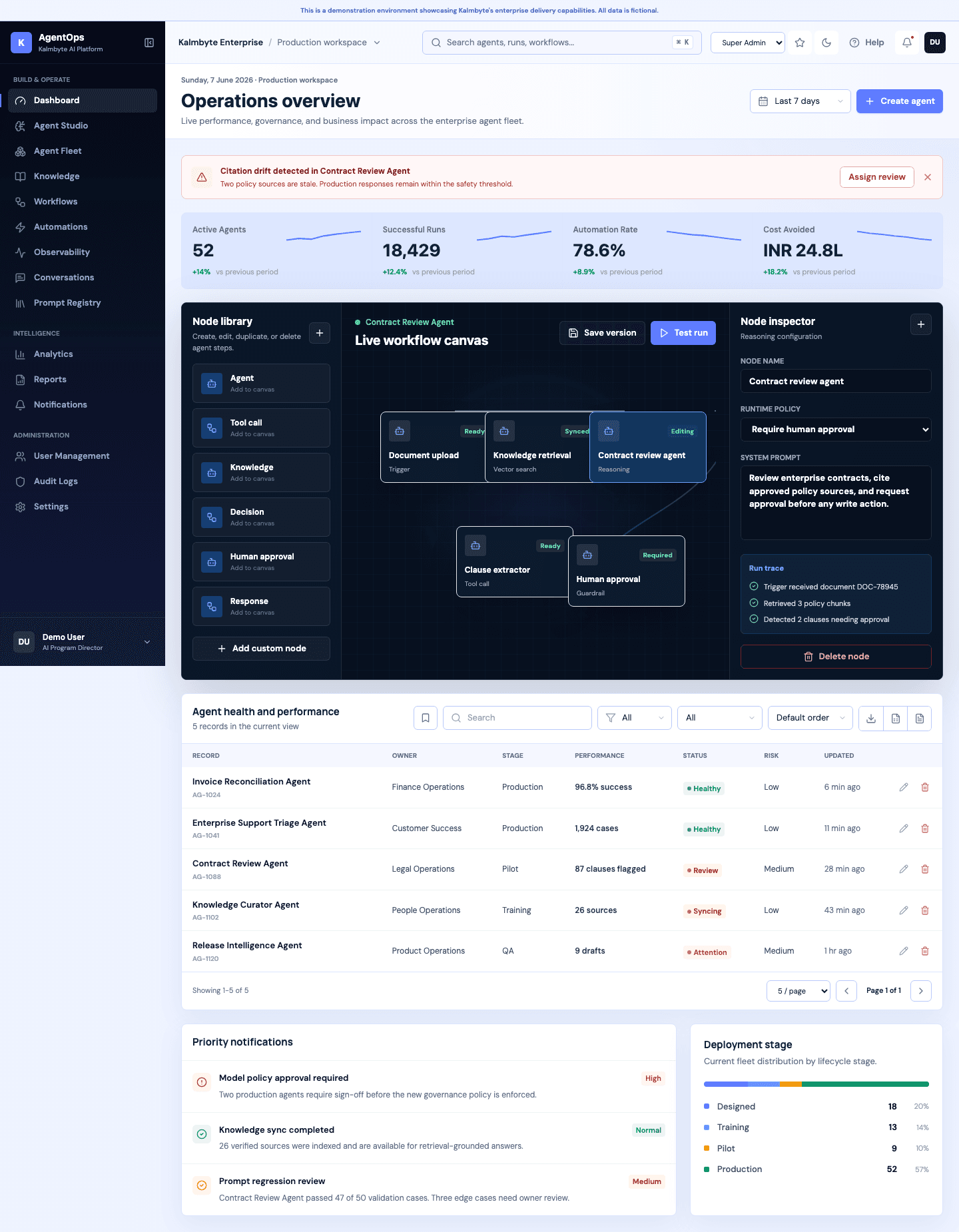Click the System prompt text area
The image size is (959, 1232).
point(836,503)
